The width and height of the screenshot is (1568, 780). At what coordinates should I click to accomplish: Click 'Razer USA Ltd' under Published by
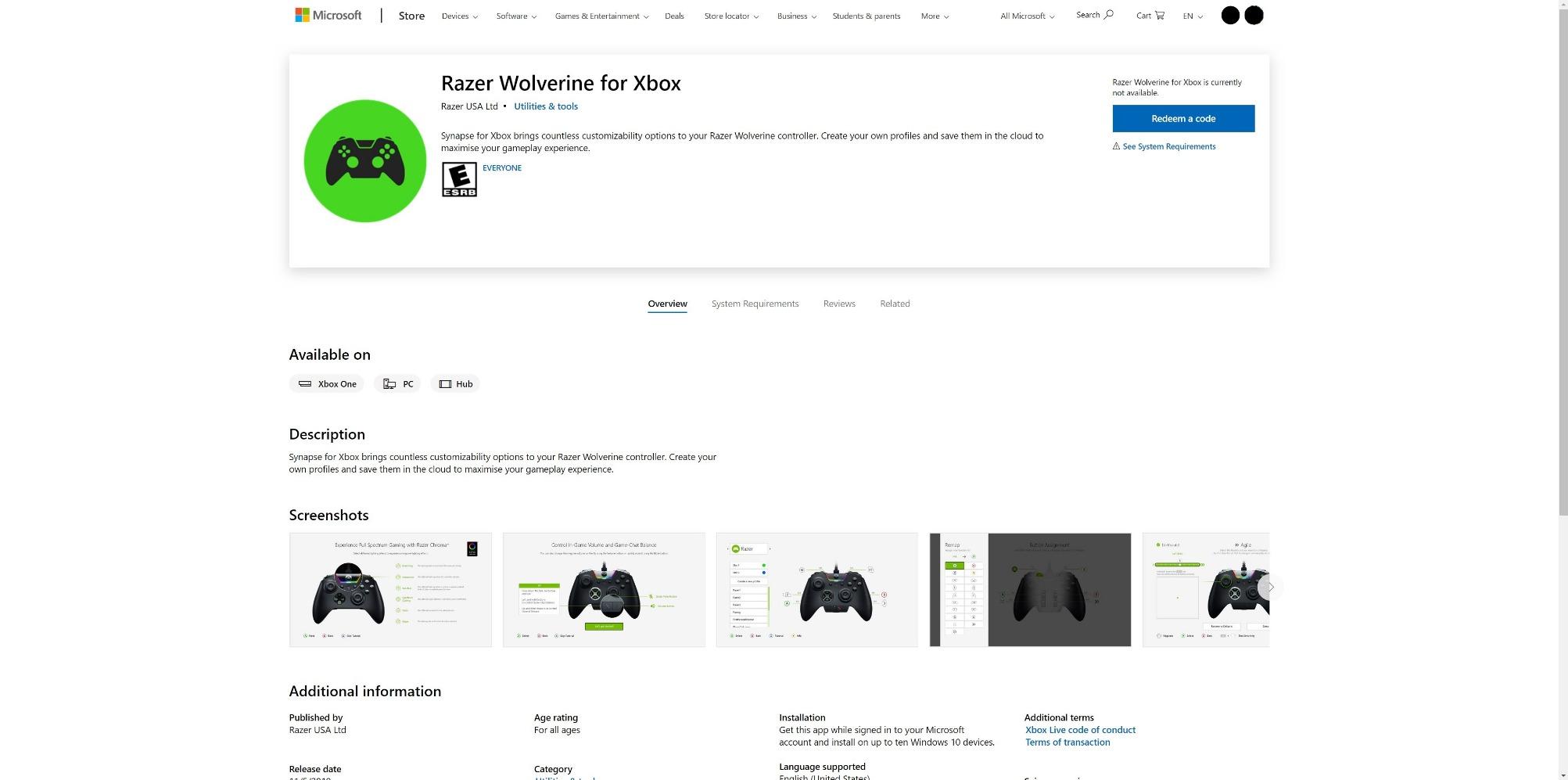click(318, 730)
